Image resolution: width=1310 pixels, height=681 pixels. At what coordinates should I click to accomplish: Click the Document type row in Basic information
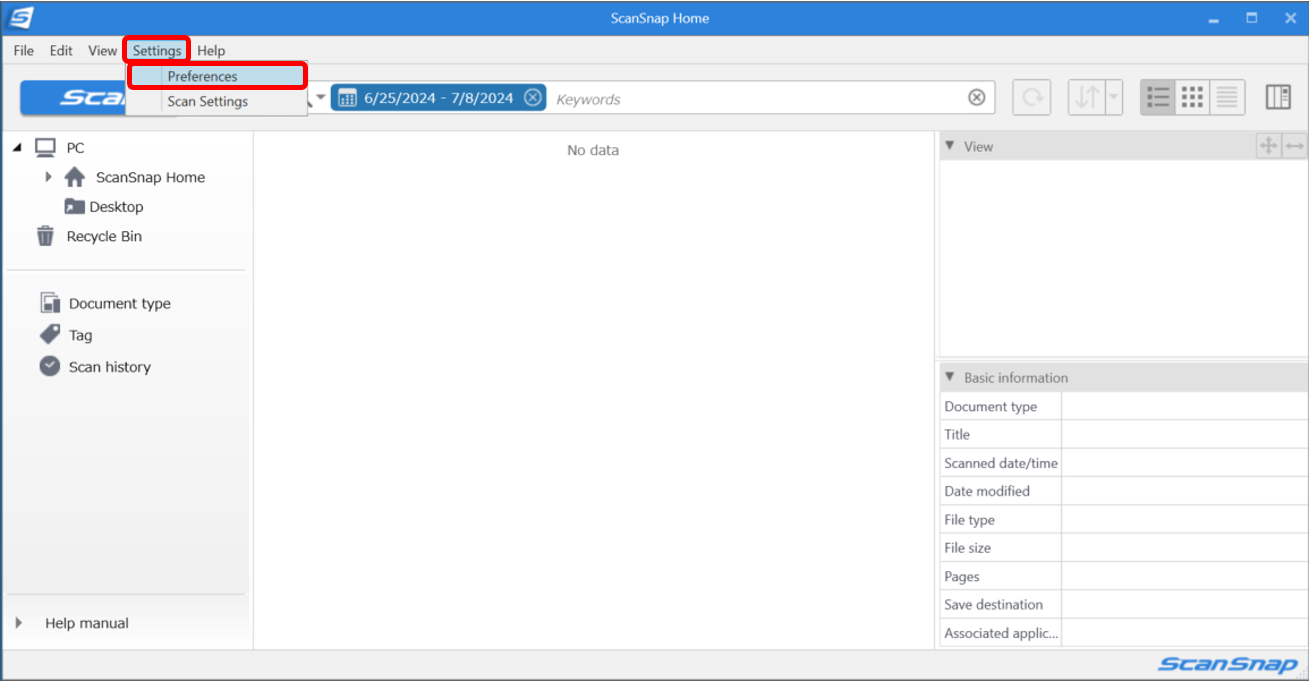(1123, 406)
